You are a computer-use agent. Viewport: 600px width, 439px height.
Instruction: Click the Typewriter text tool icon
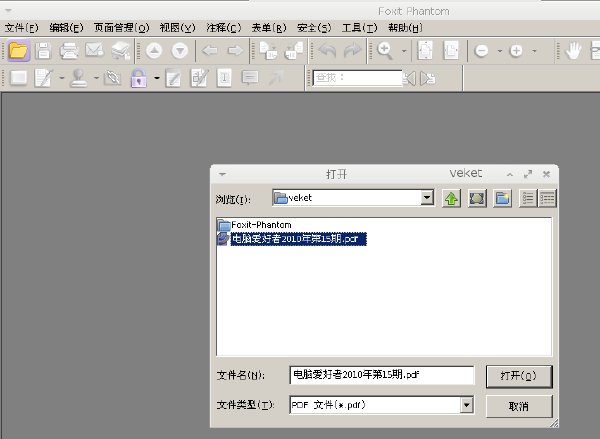pos(224,78)
